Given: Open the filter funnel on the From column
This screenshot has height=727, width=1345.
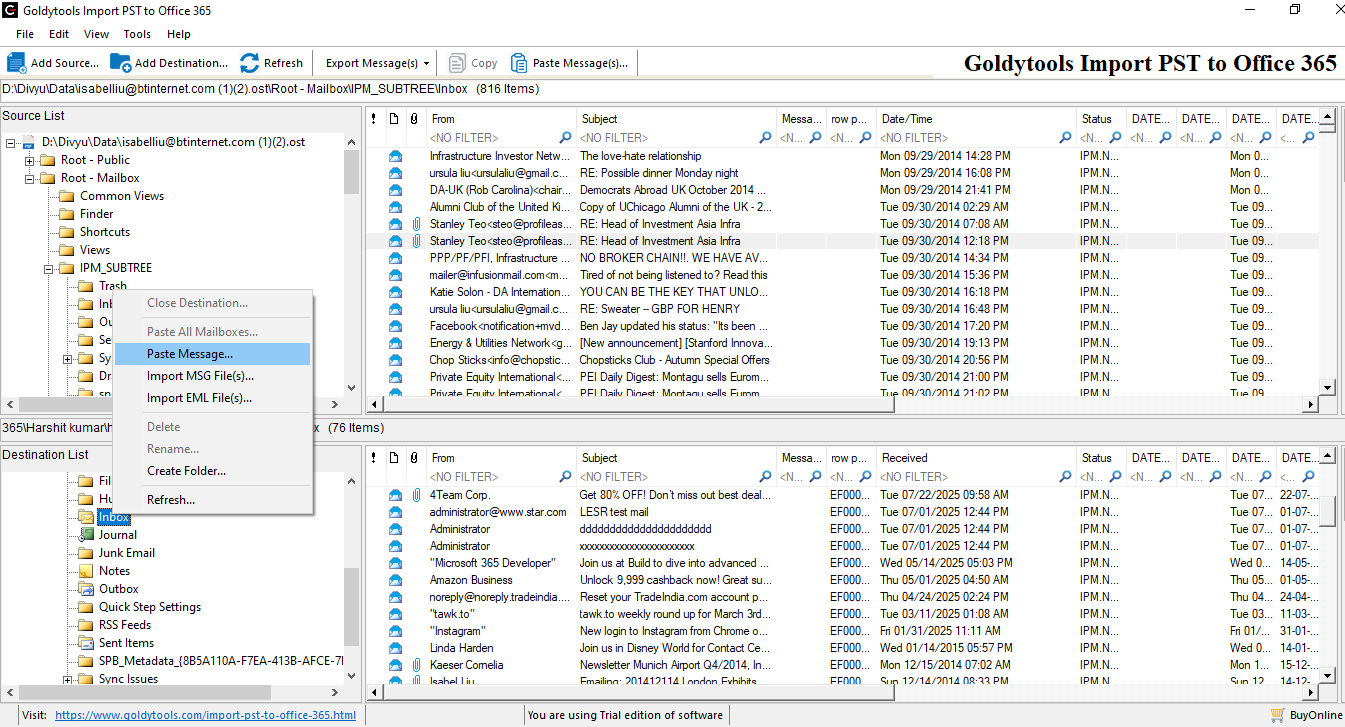Looking at the screenshot, I should pyautogui.click(x=564, y=138).
